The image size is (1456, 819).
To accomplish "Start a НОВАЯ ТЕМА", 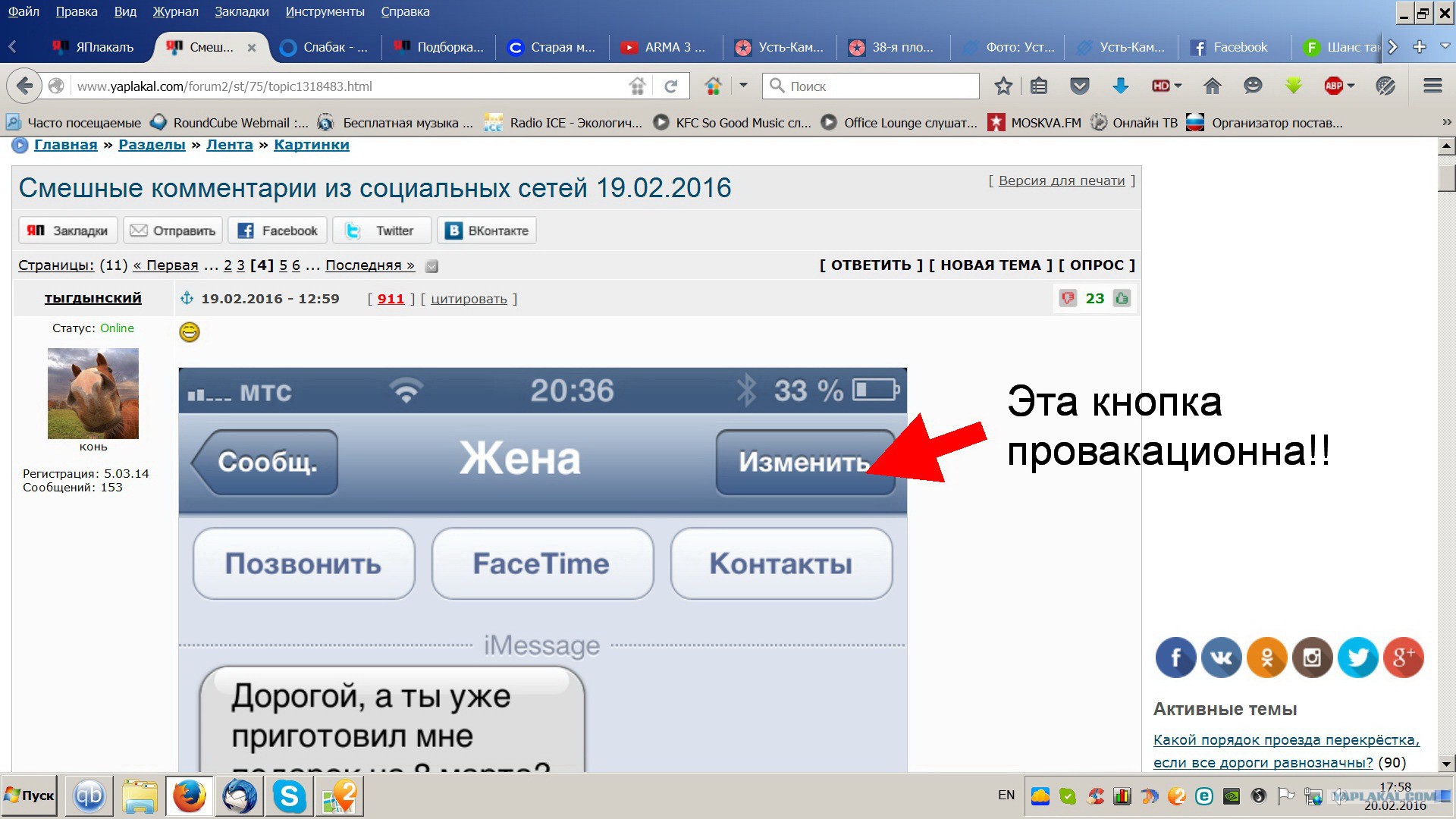I will pyautogui.click(x=990, y=265).
